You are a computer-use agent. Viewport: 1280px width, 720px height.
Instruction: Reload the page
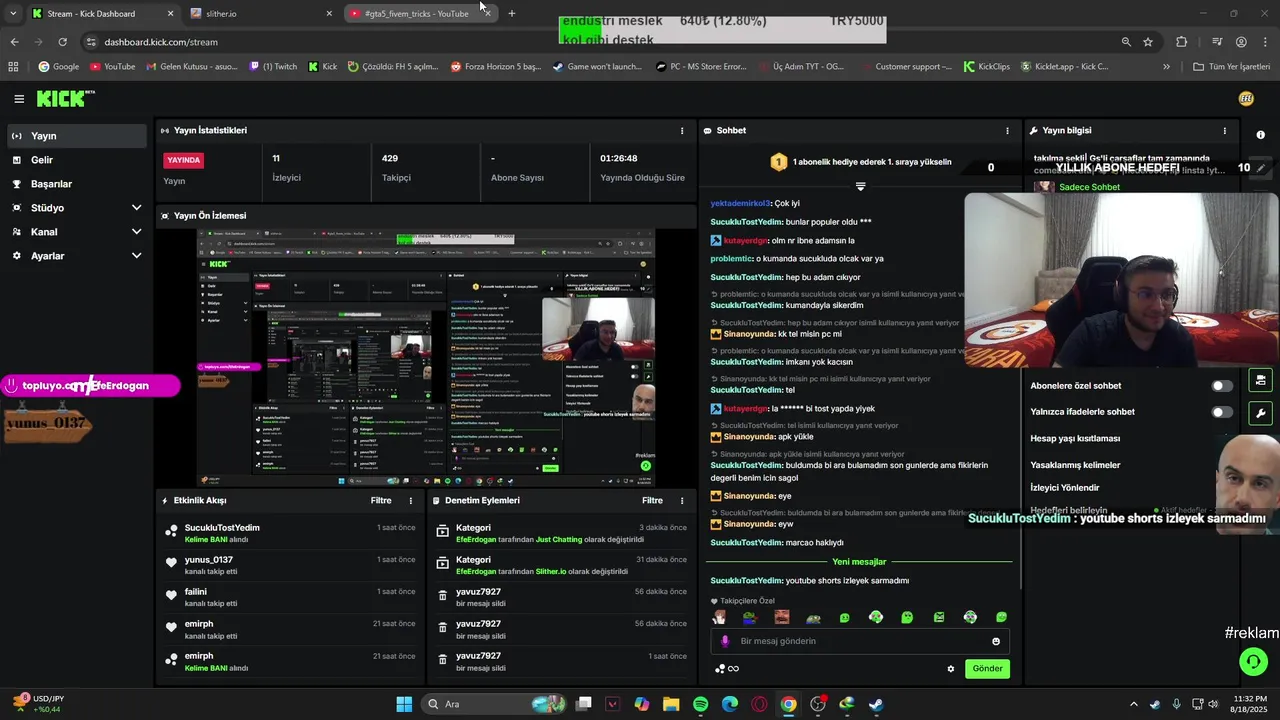coord(62,42)
